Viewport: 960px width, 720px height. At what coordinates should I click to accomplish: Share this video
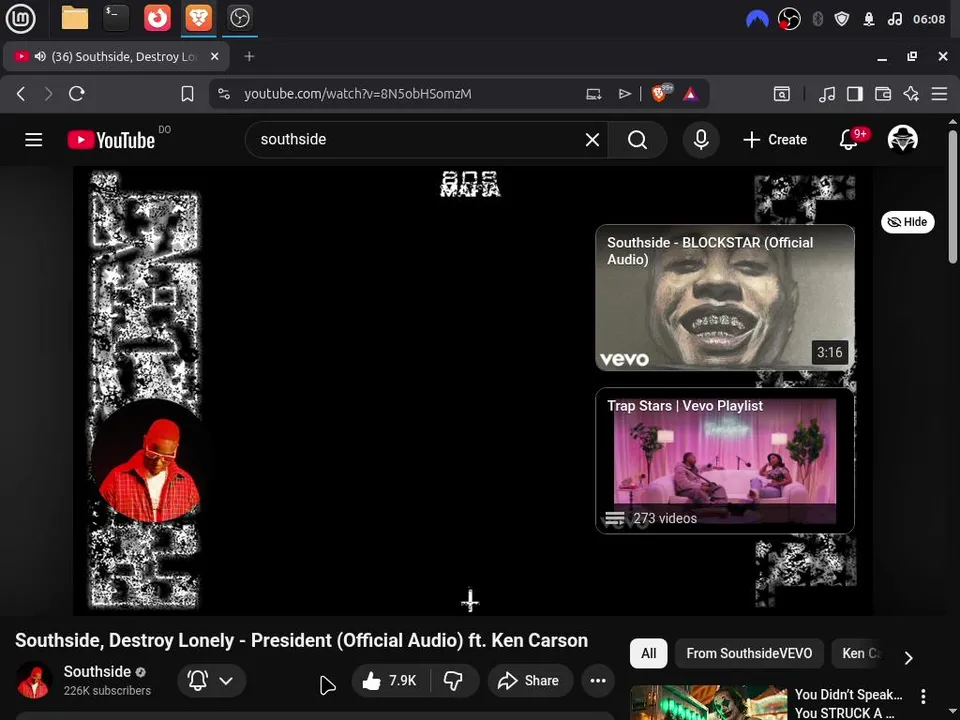[x=530, y=680]
